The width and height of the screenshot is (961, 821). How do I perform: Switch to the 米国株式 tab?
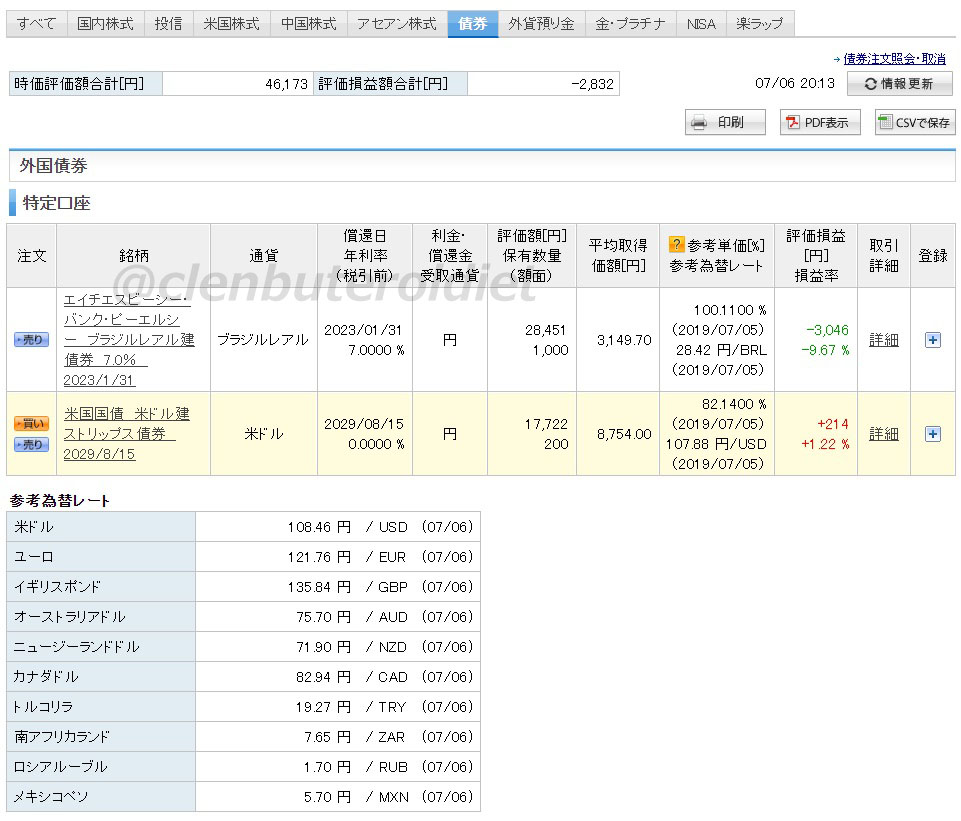click(x=232, y=24)
